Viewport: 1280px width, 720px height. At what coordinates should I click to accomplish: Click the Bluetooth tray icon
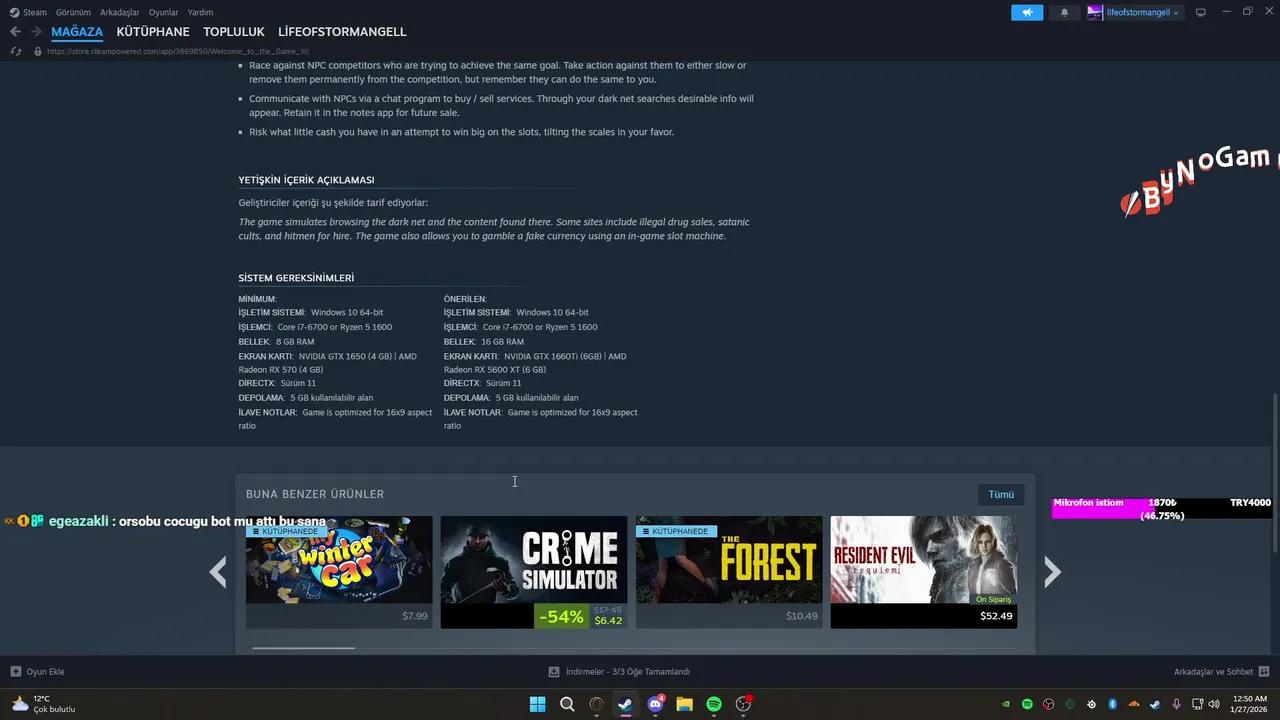pyautogui.click(x=1112, y=704)
